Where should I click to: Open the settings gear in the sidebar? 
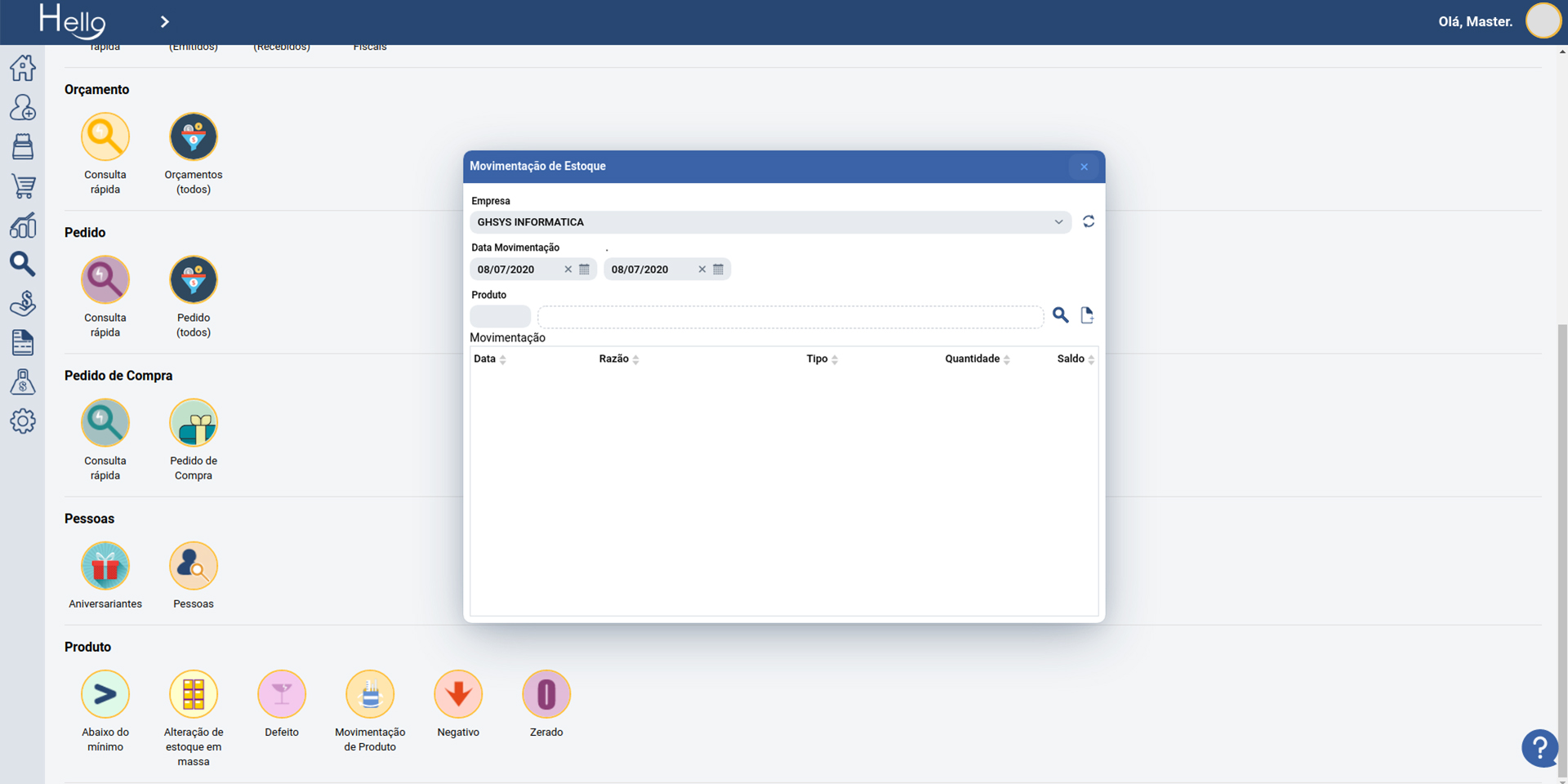point(23,421)
